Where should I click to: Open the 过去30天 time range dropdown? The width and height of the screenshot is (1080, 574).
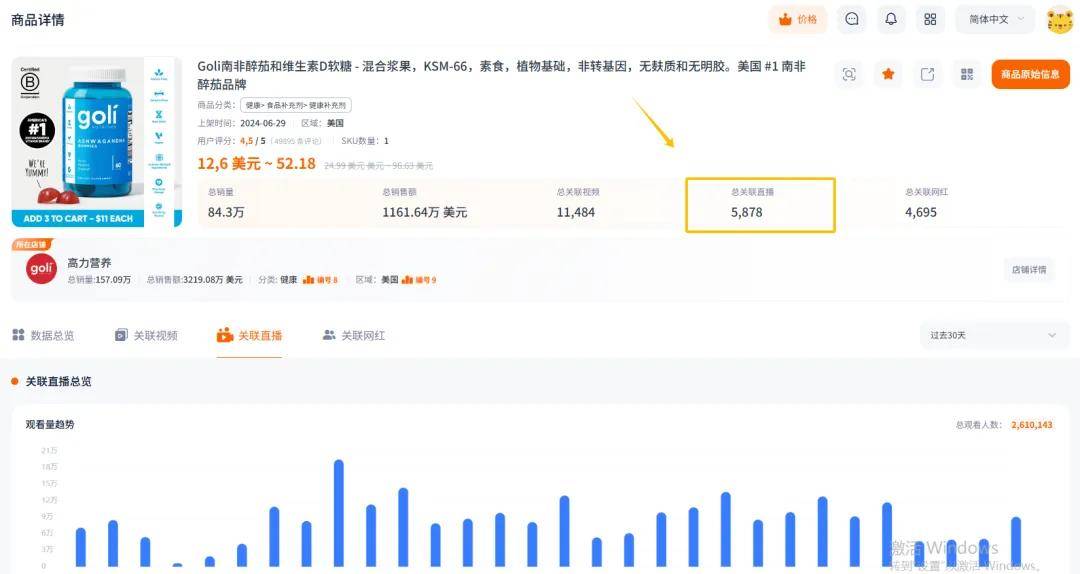coord(993,336)
